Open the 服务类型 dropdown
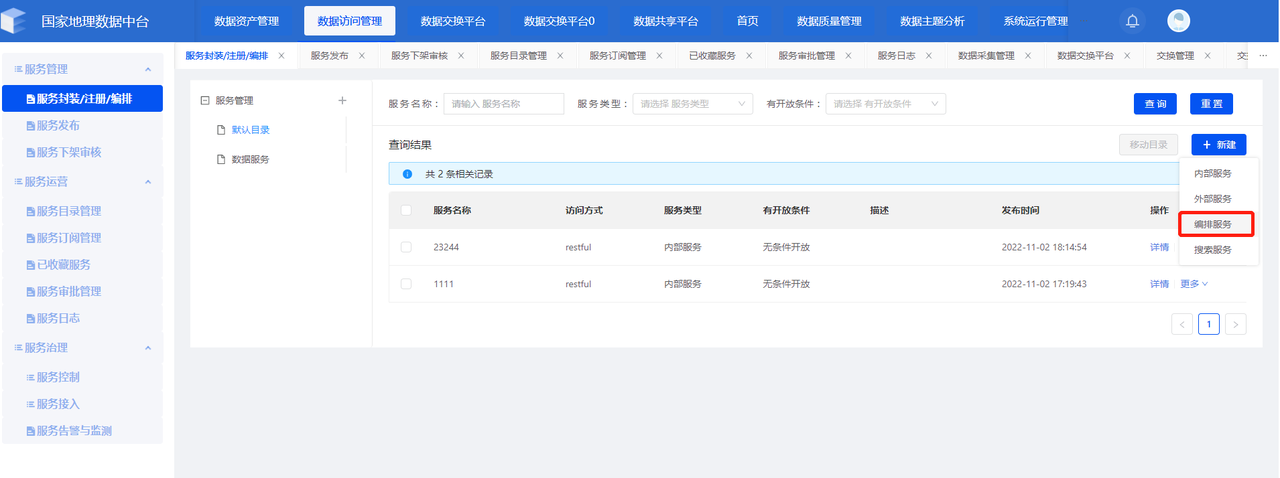This screenshot has width=1280, height=478. click(692, 104)
